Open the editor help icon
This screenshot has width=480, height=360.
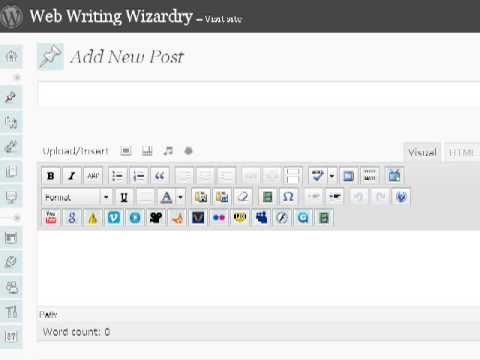point(401,197)
